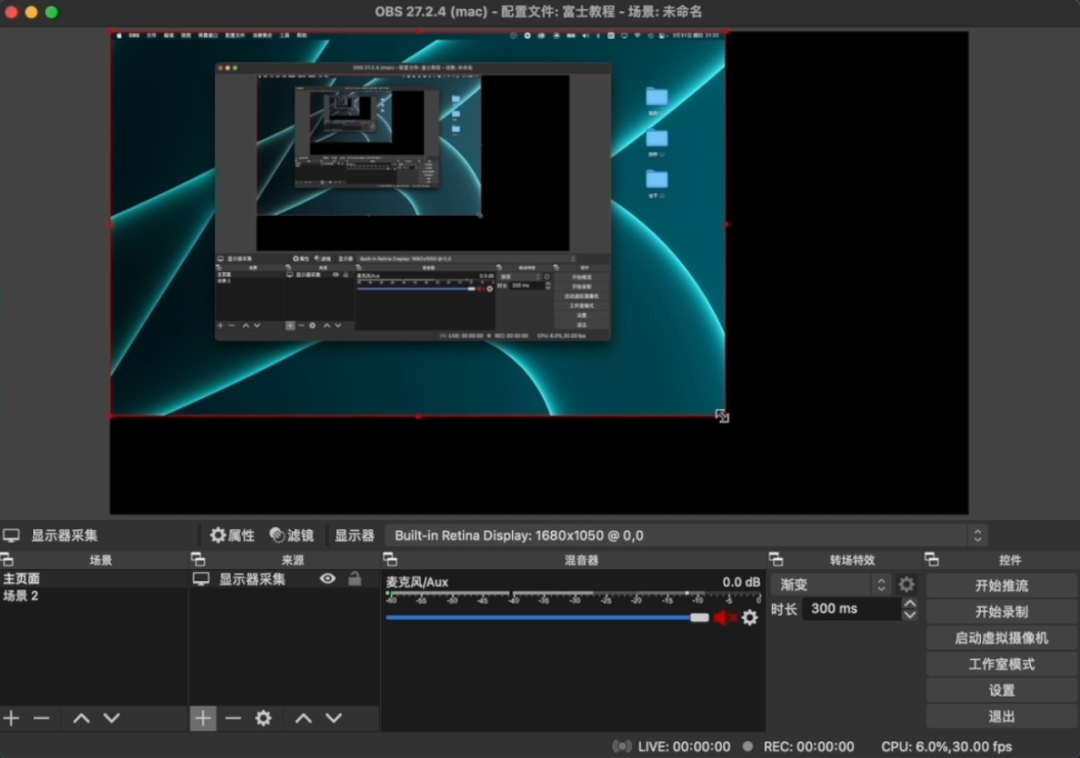Click the CPU usage status text
The height and width of the screenshot is (758, 1080).
946,746
